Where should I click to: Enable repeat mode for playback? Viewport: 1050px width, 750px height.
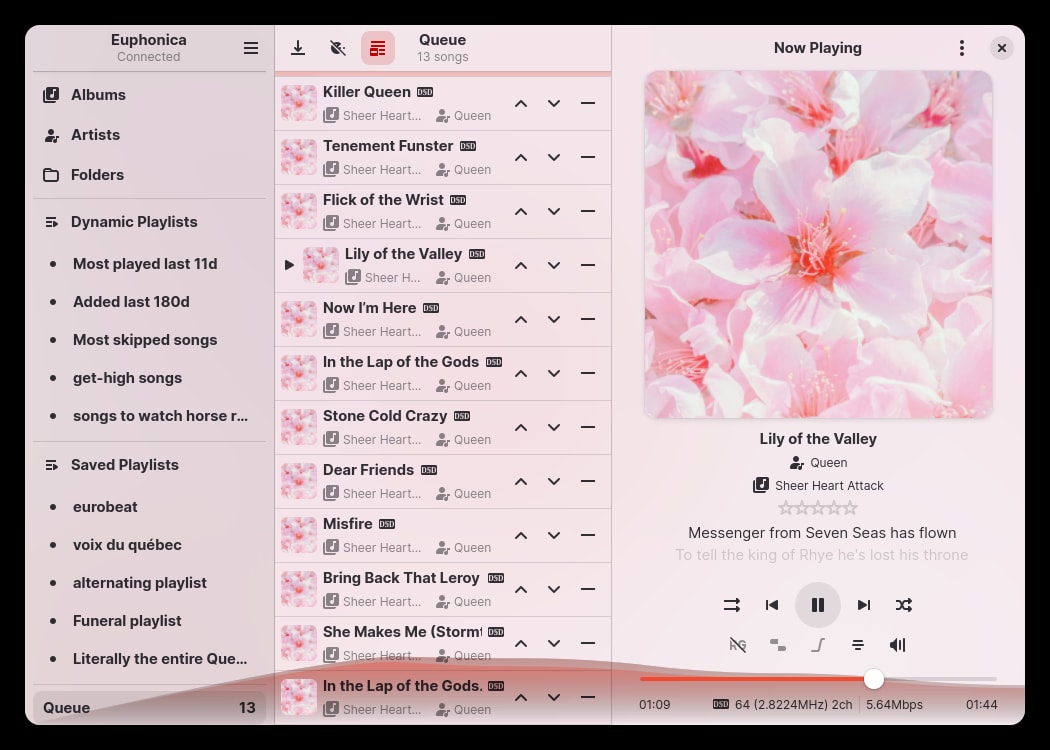click(731, 605)
